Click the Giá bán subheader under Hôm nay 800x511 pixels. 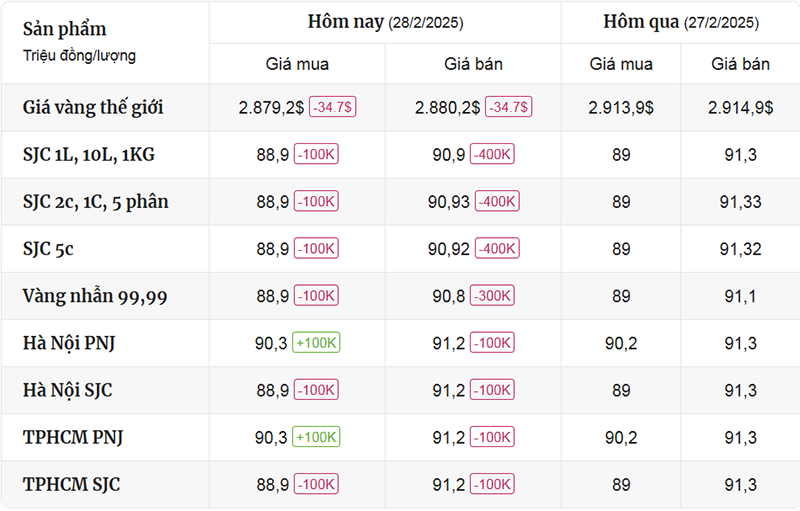pos(473,64)
